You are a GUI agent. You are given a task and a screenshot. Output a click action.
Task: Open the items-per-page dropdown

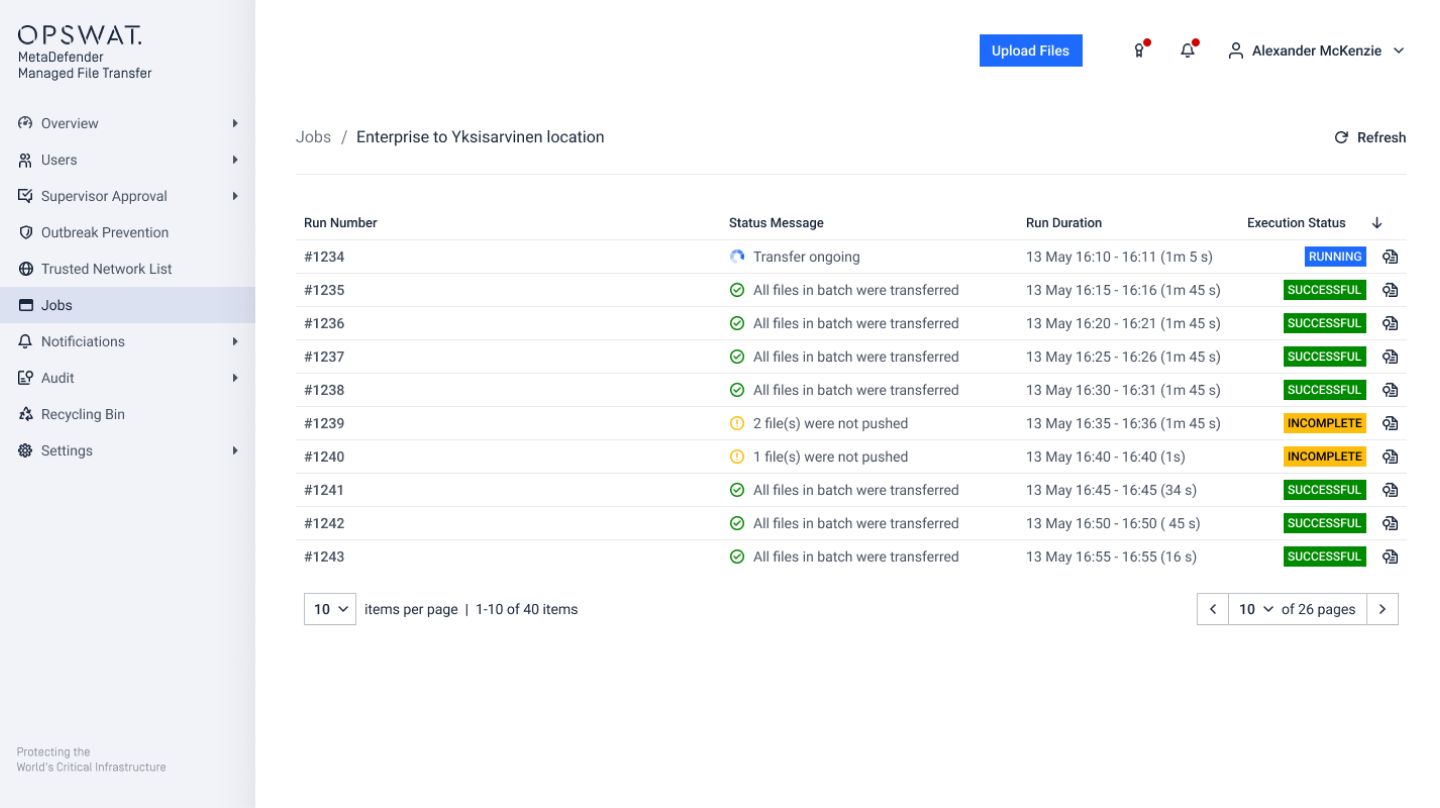pyautogui.click(x=330, y=609)
